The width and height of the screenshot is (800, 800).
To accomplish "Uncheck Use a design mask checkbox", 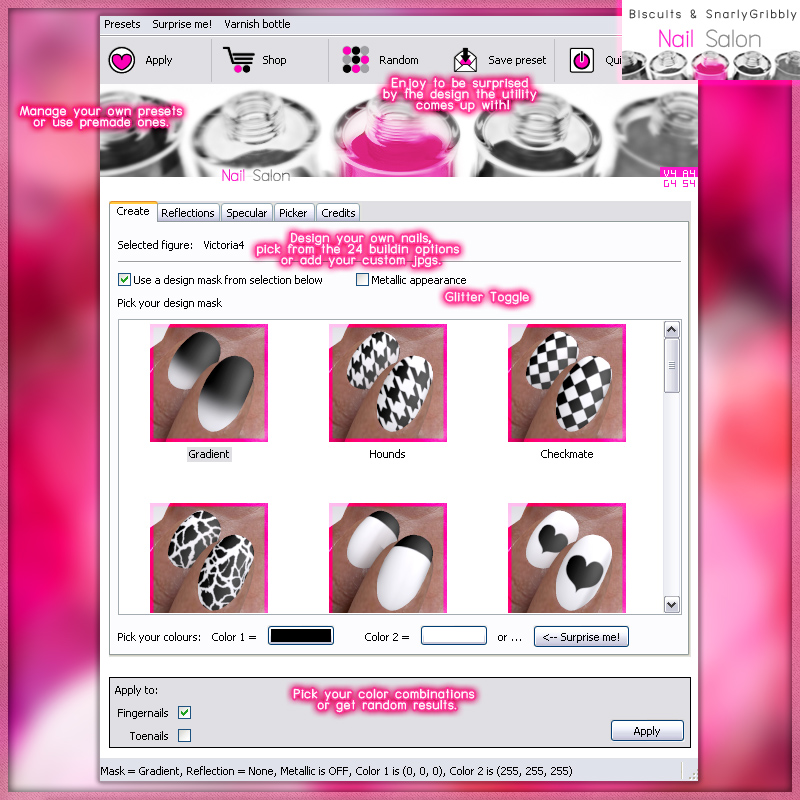I will [124, 280].
